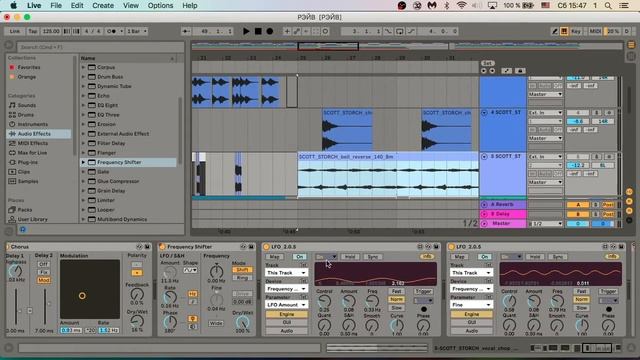Image resolution: width=640 pixels, height=360 pixels.
Task: Toggle Automation Arm in the transport bar
Action: (x=296, y=31)
